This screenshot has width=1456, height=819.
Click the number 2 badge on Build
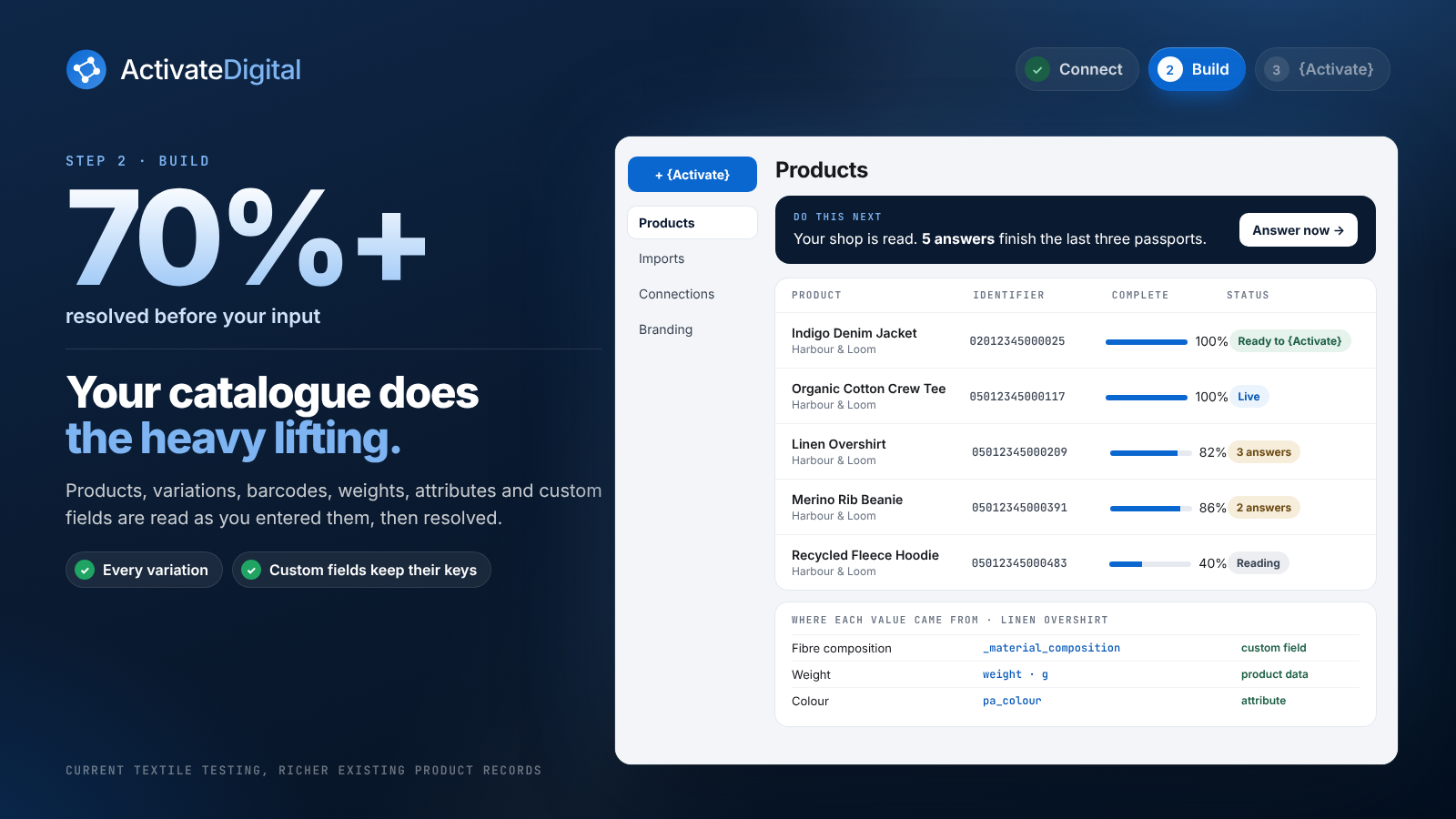tap(1170, 69)
